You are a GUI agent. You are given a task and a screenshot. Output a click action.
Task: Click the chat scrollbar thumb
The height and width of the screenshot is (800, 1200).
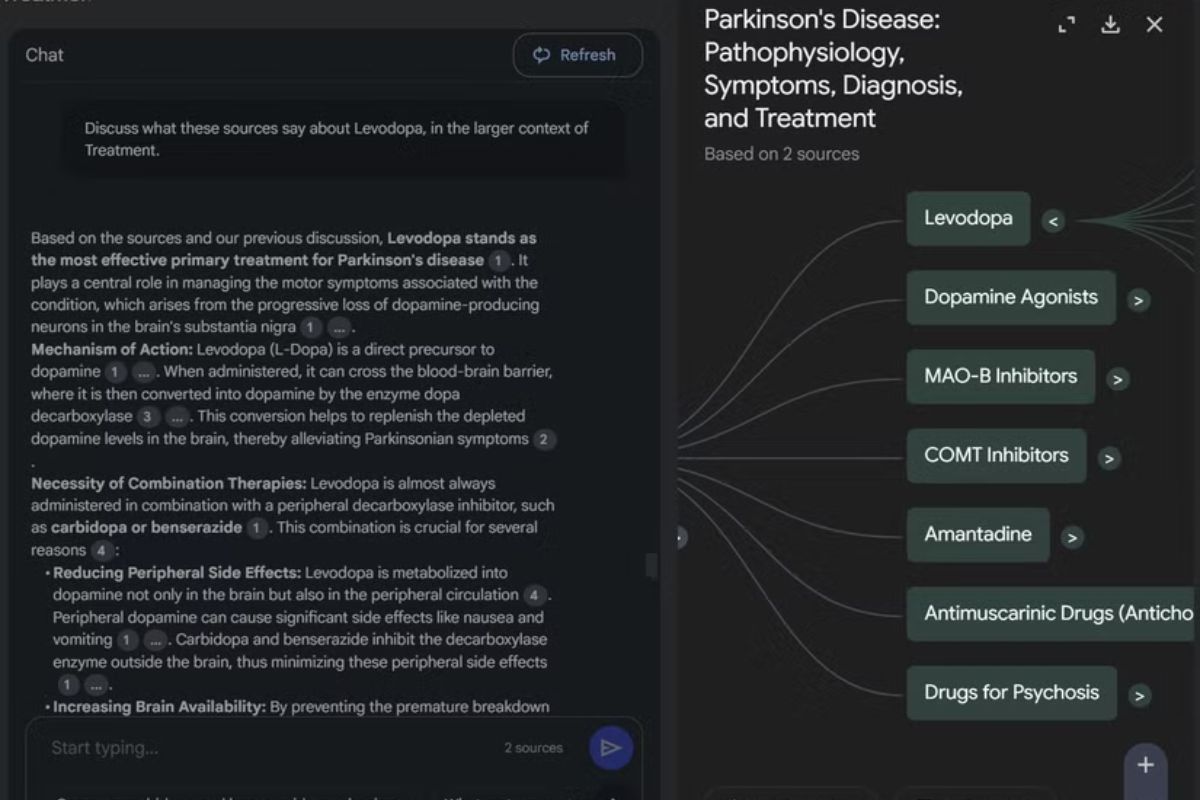point(652,566)
